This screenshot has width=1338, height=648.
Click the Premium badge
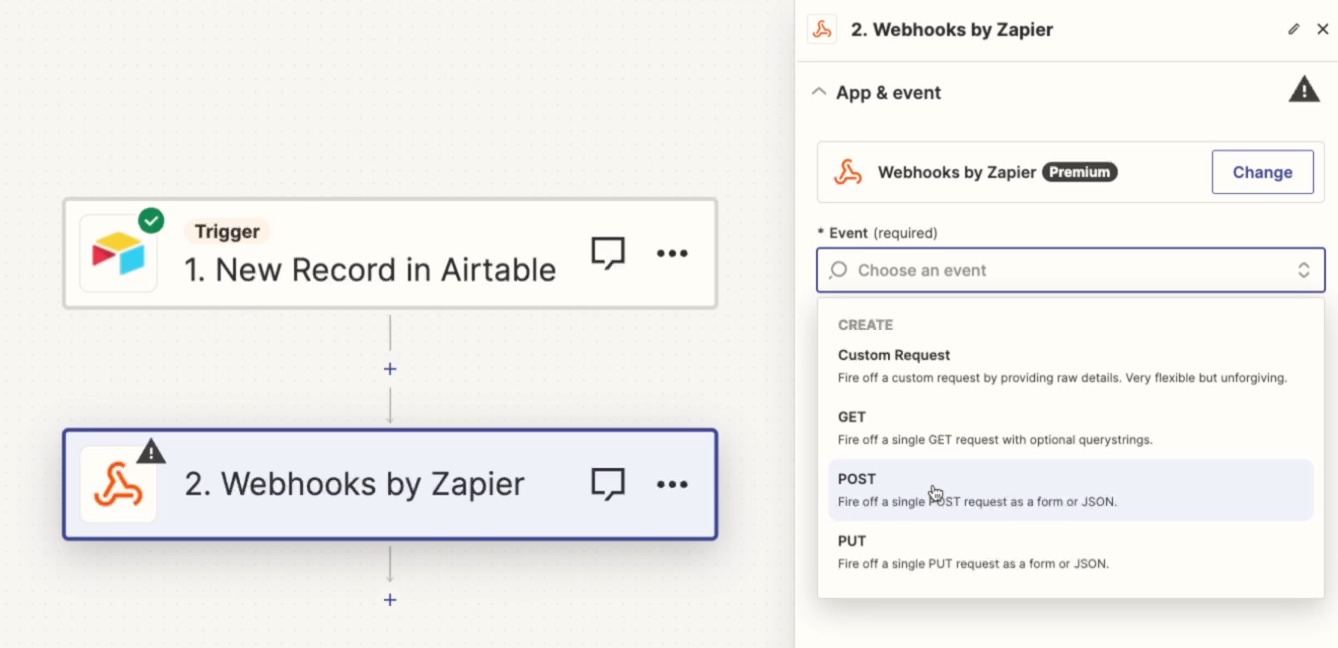(1080, 172)
